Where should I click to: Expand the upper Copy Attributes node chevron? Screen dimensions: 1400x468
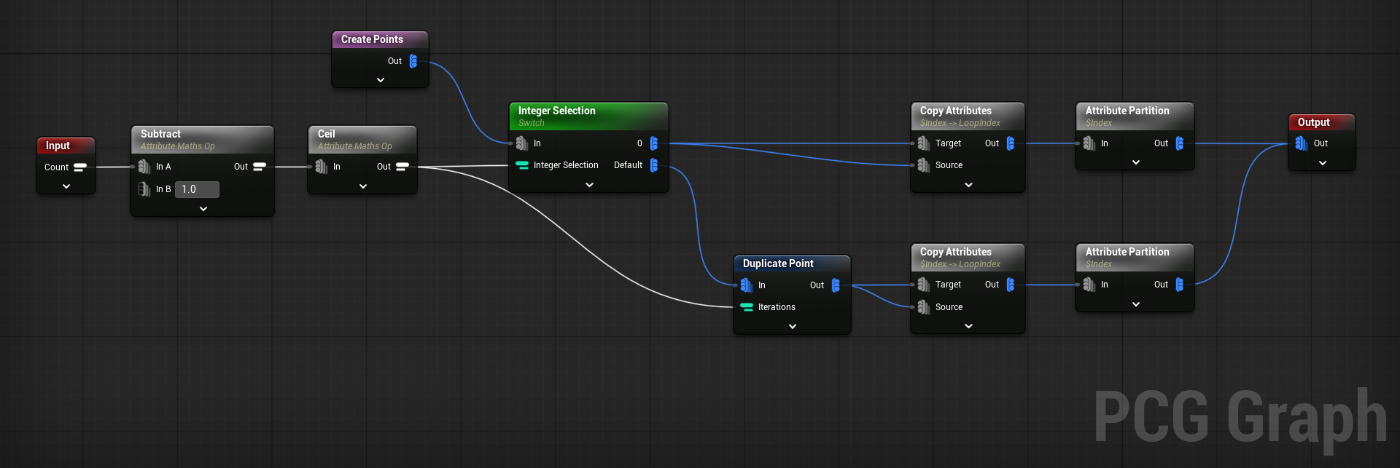click(x=969, y=185)
